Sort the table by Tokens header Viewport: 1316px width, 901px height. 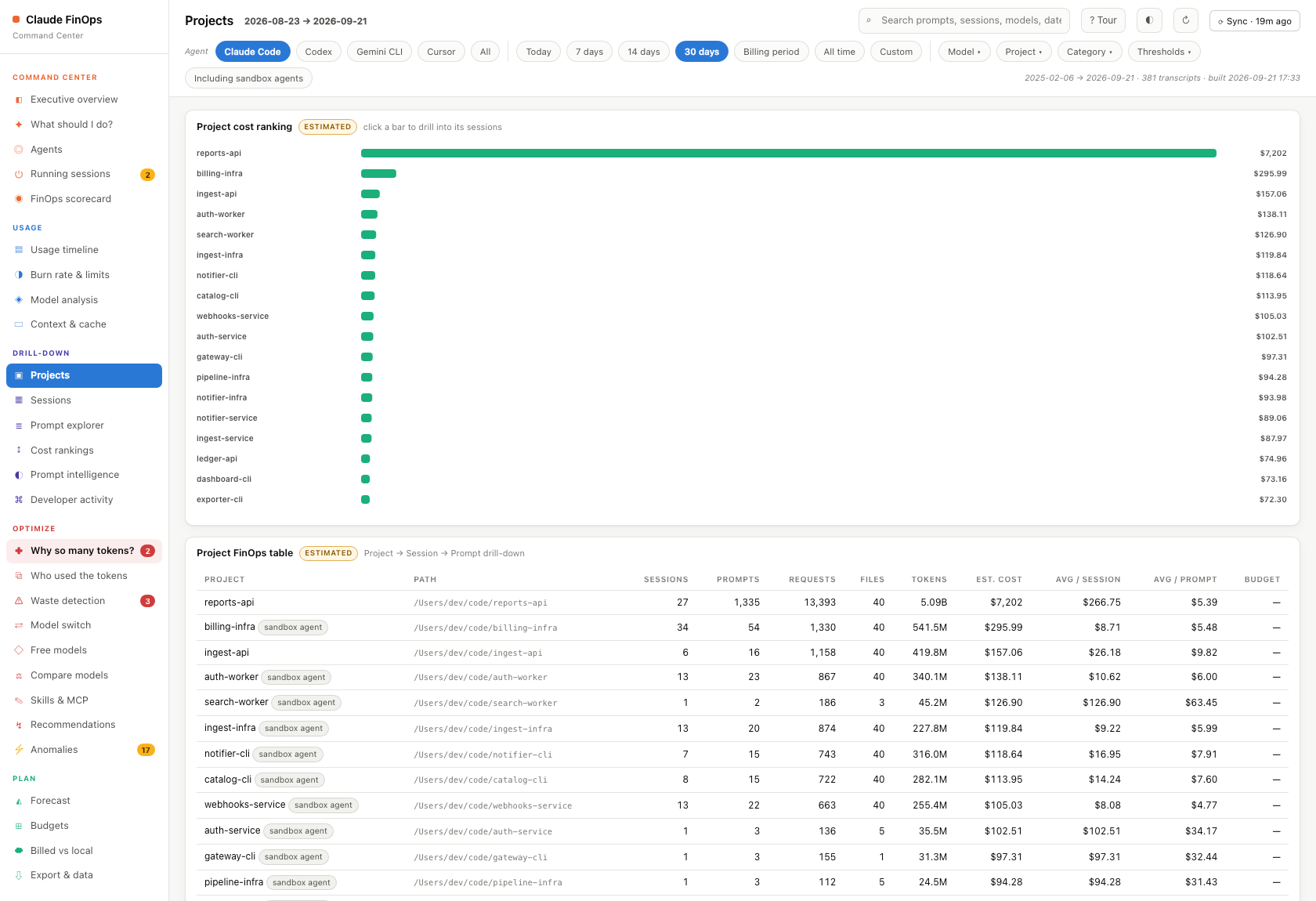[x=929, y=580]
